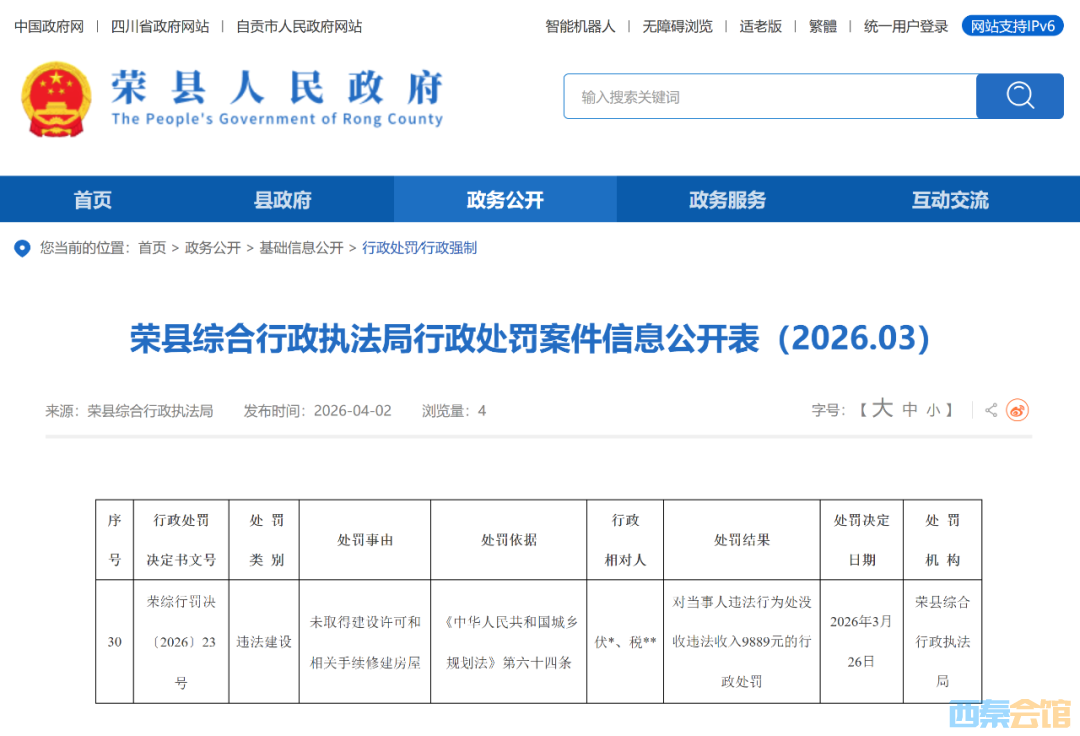Screen dimensions: 1080x736
Task: Click the 统一用户登录 login link
Action: (x=906, y=26)
